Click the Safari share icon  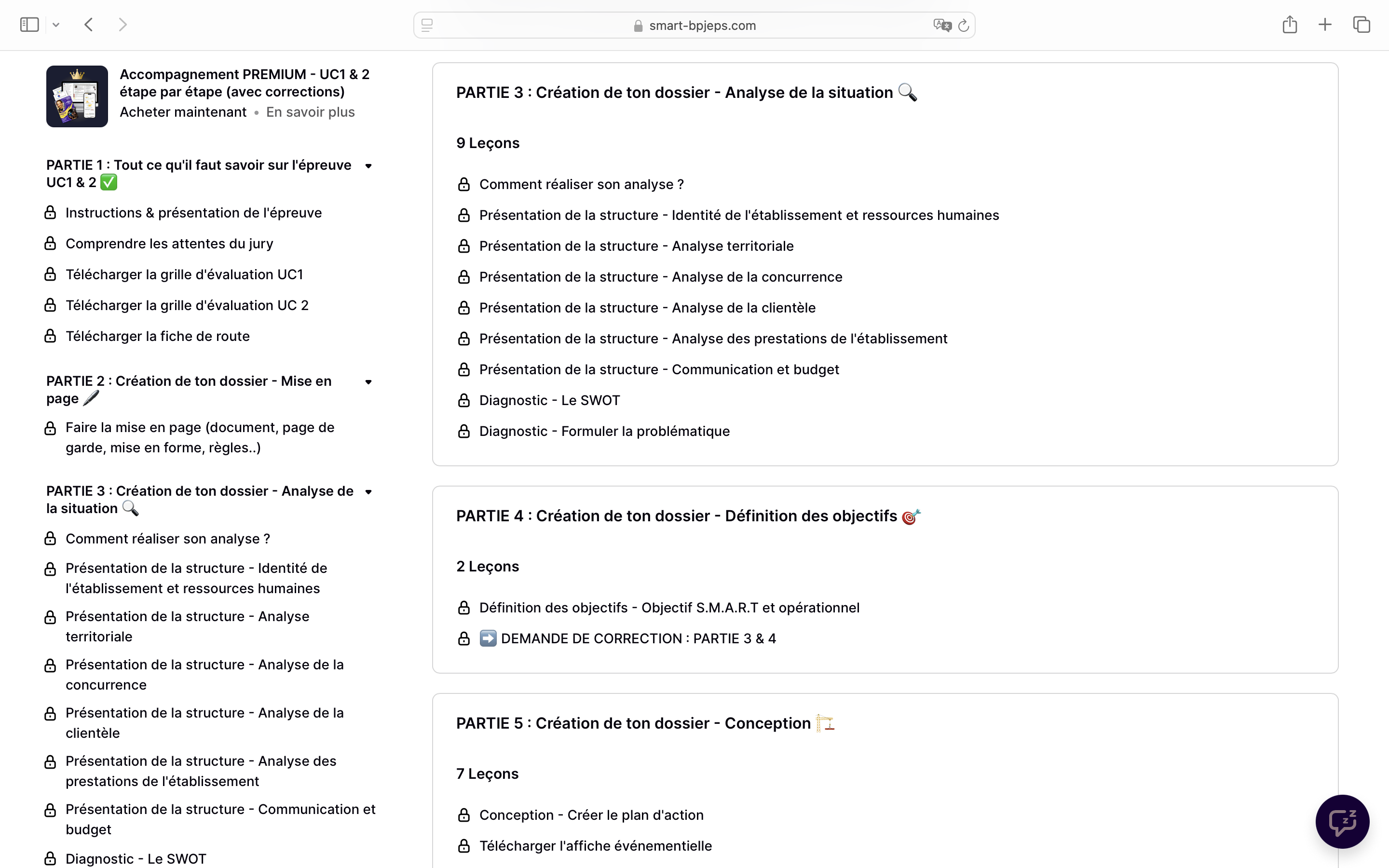coord(1289,25)
